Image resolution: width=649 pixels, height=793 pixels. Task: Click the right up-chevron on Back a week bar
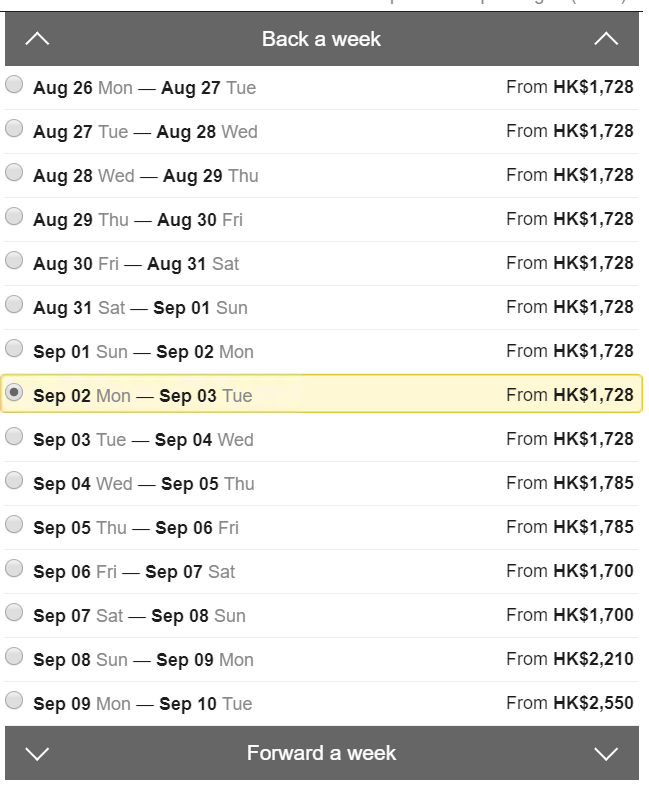tap(606, 39)
